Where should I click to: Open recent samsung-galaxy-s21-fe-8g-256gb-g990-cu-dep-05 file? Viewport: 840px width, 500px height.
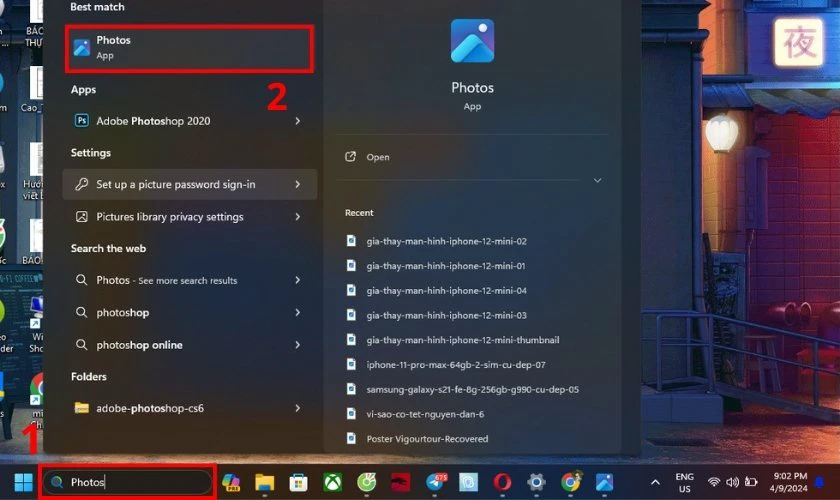click(x=472, y=389)
